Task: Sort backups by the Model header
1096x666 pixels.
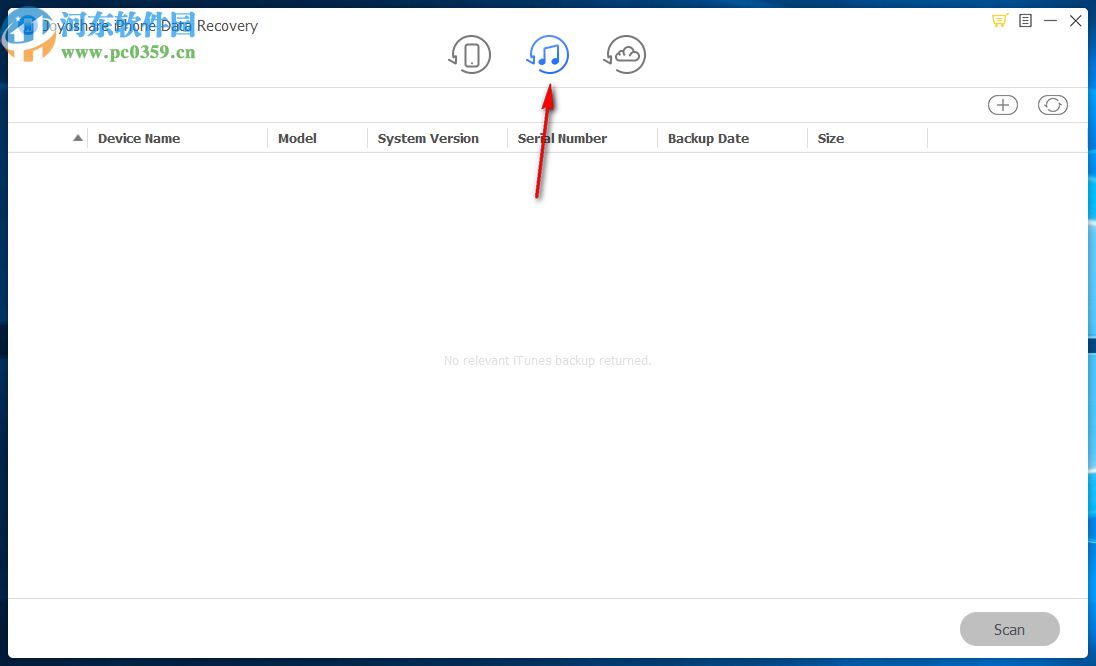Action: coord(297,138)
